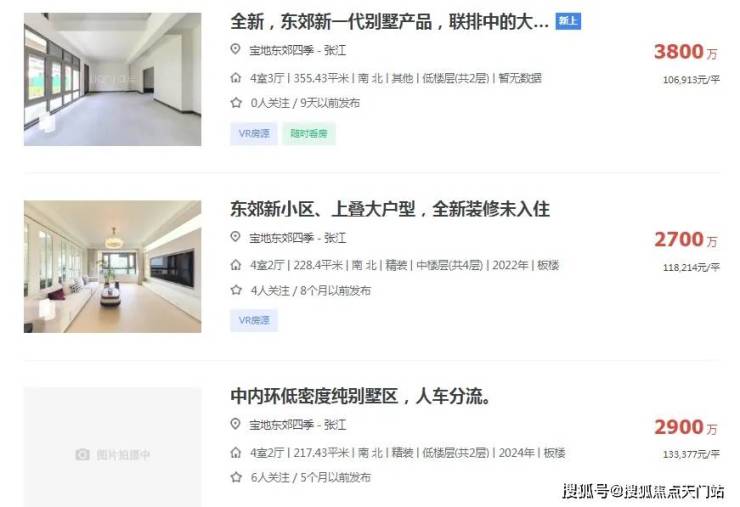Viewport: 740px width, 507px height.
Task: Click the location pin icon of the first listing
Action: 235,49
